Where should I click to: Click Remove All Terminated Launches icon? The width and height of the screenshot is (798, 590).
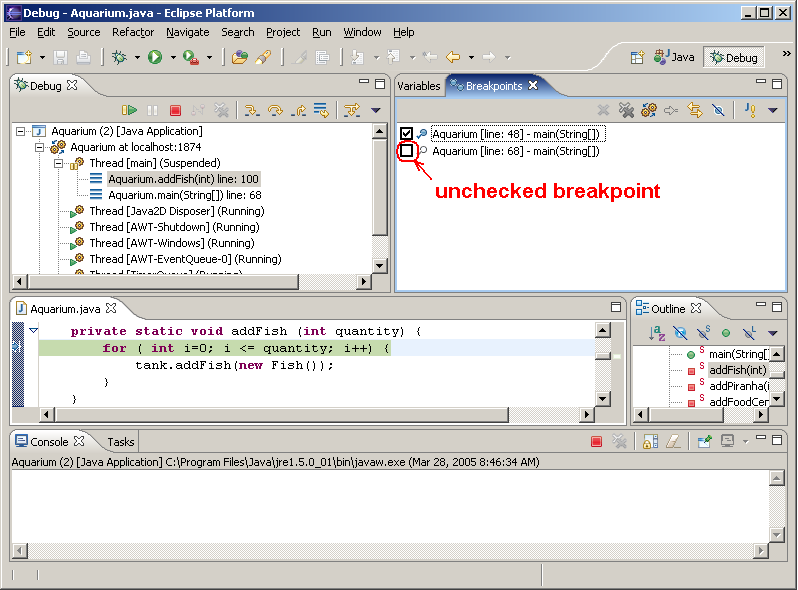221,110
